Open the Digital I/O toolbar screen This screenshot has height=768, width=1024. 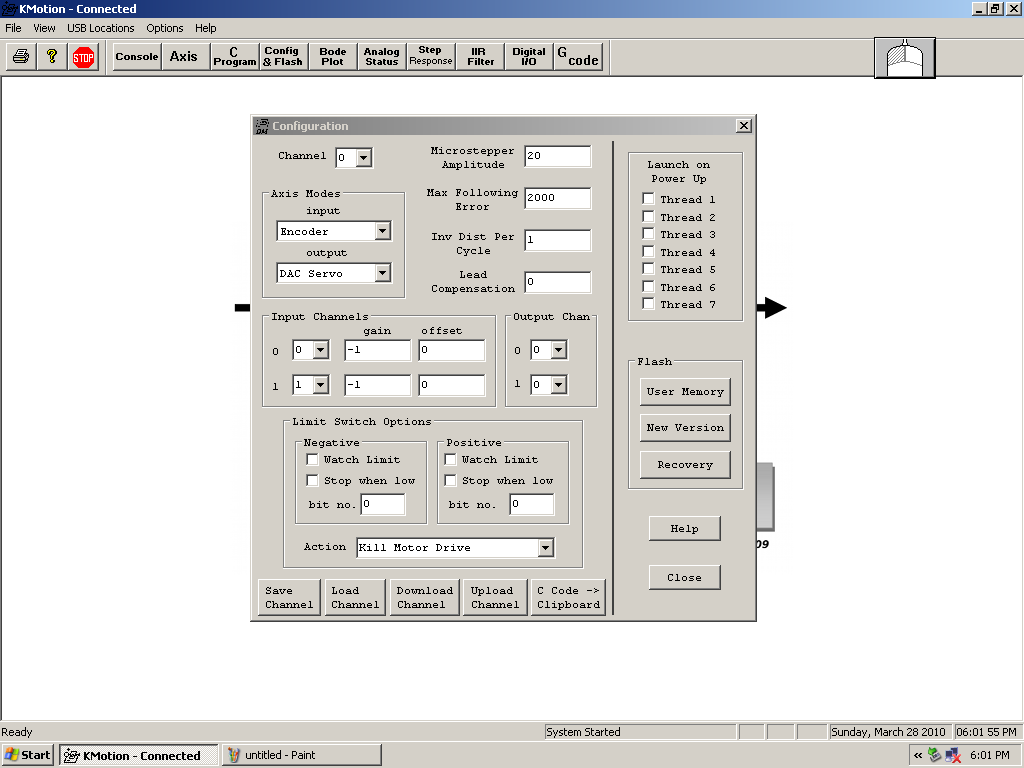529,57
